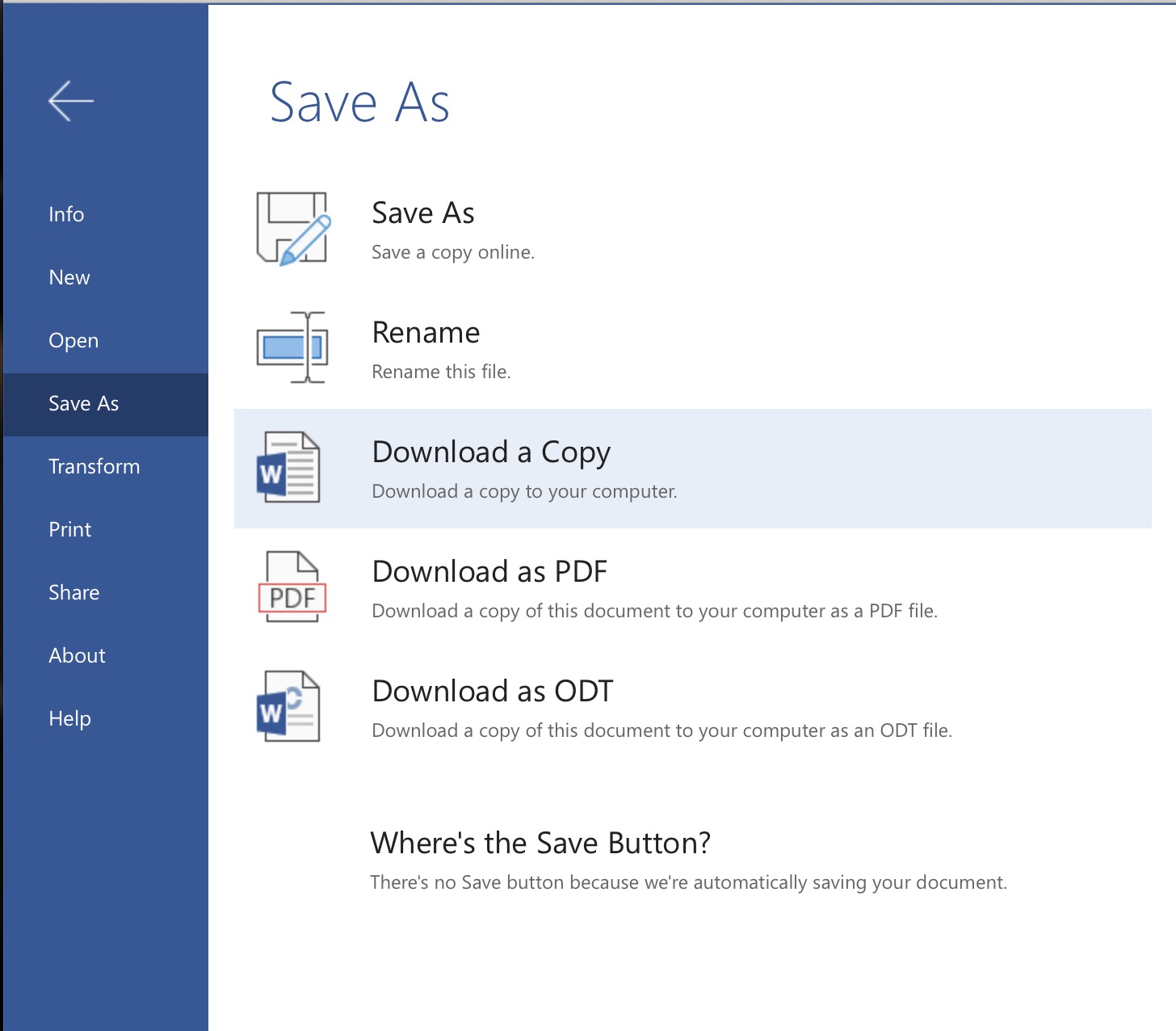Click the Download a Copy title

pos(491,453)
